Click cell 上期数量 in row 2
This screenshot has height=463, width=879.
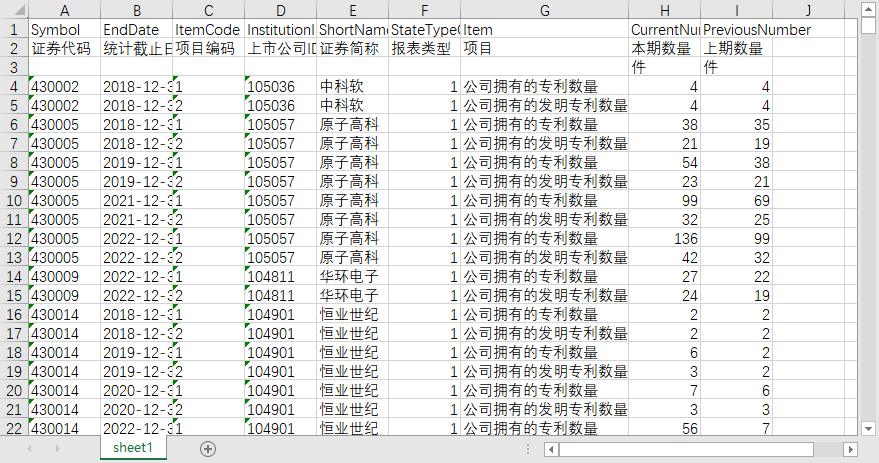coord(737,48)
